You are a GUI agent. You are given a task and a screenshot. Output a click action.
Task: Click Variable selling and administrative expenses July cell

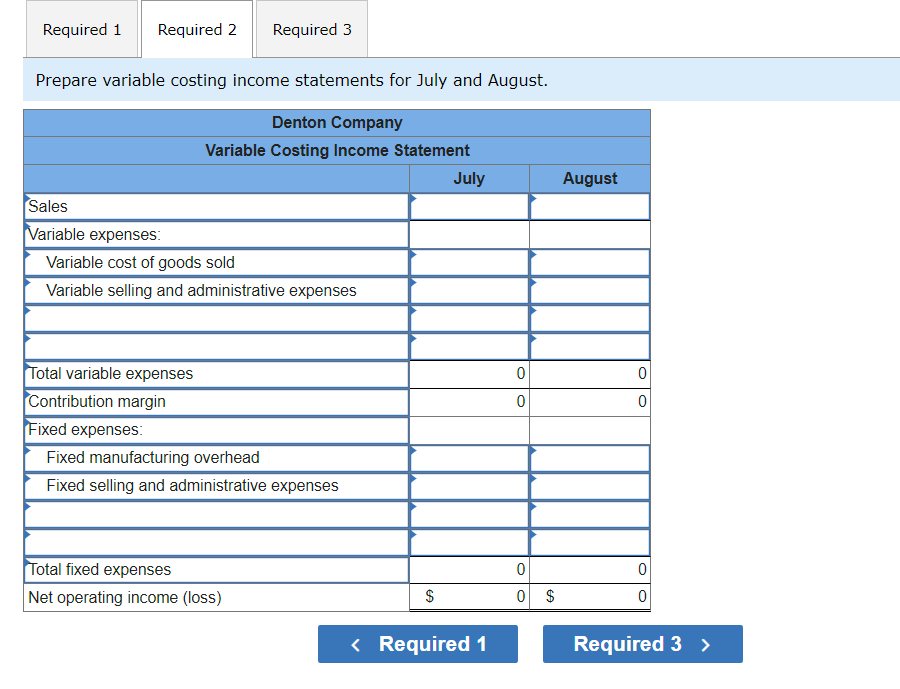click(x=468, y=290)
